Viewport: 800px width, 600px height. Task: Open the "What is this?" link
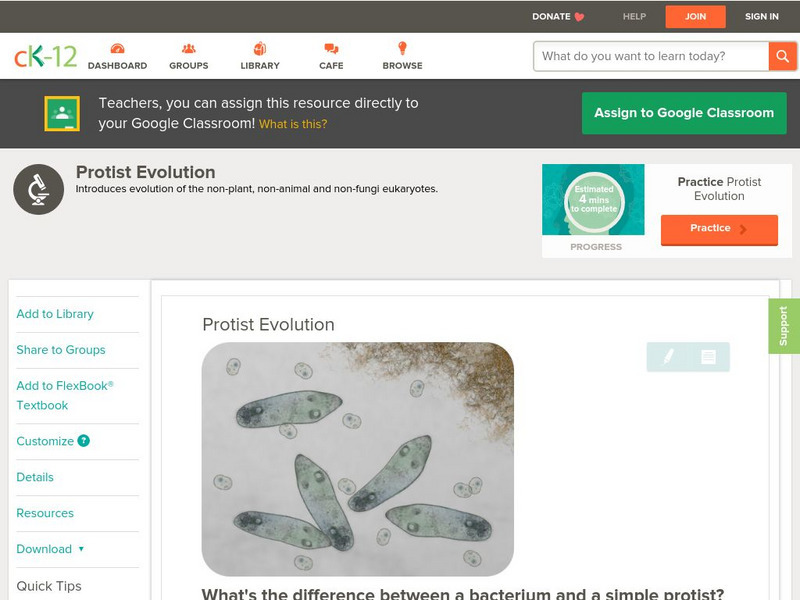coord(293,125)
